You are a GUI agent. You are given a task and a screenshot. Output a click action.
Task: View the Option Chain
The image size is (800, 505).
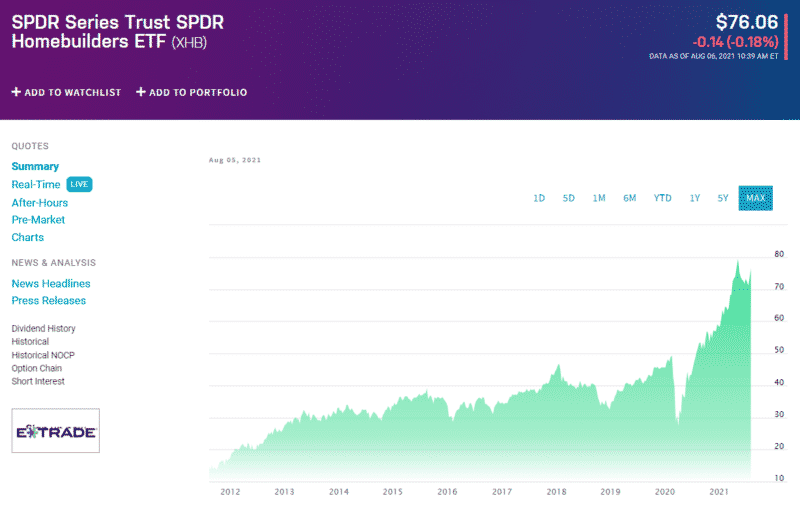[x=37, y=368]
